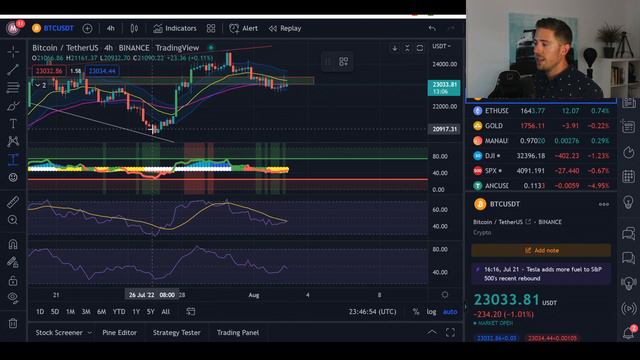This screenshot has height=360, width=640.
Task: Open the chart patterns tool
Action: click(13, 141)
